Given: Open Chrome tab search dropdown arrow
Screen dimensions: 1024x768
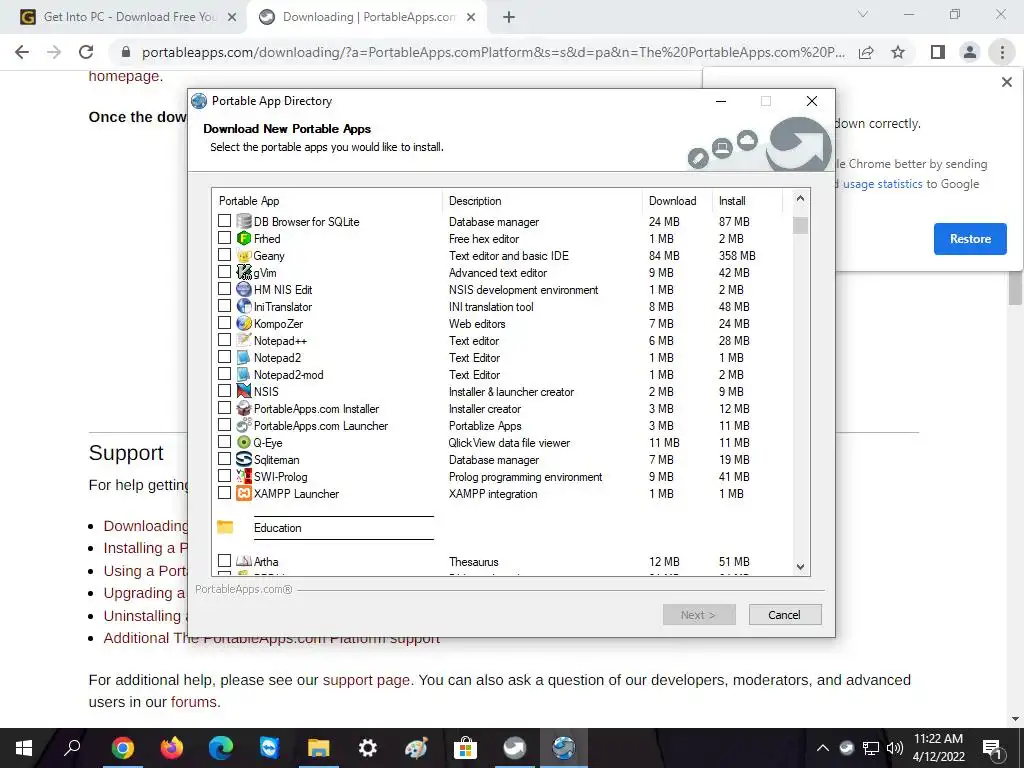Looking at the screenshot, I should (863, 14).
